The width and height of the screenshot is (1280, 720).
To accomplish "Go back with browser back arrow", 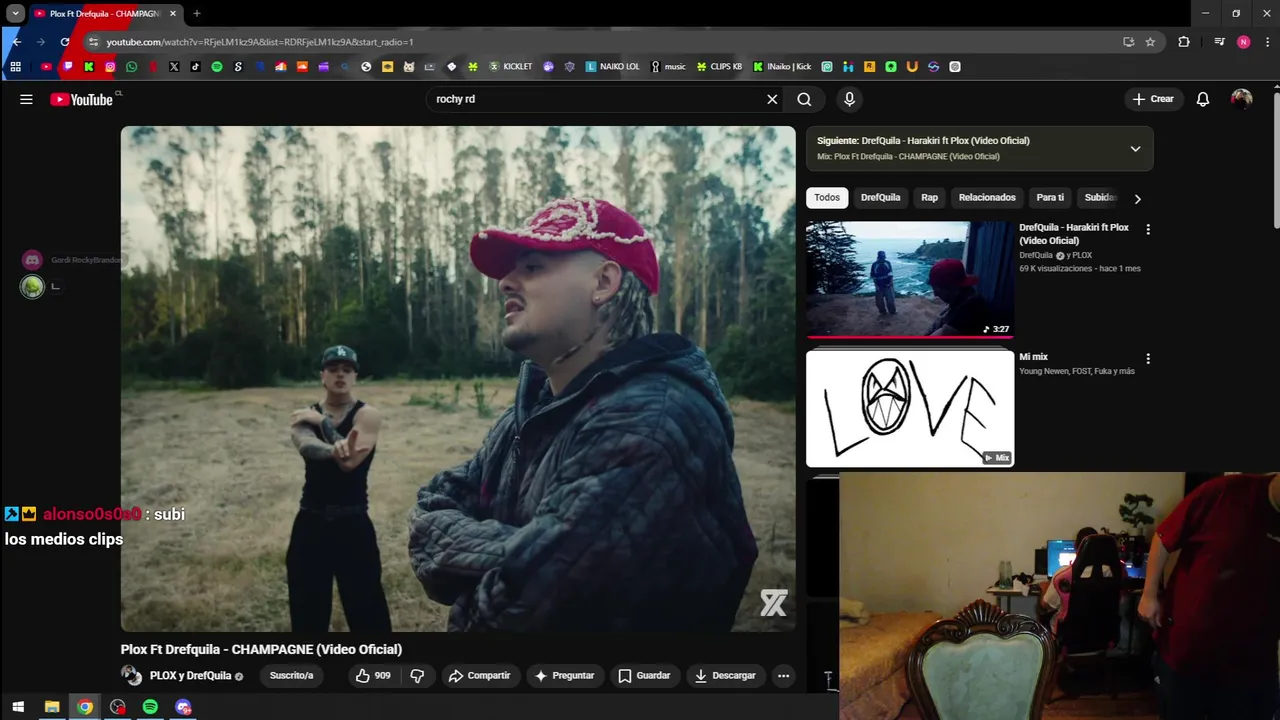I will (16, 42).
